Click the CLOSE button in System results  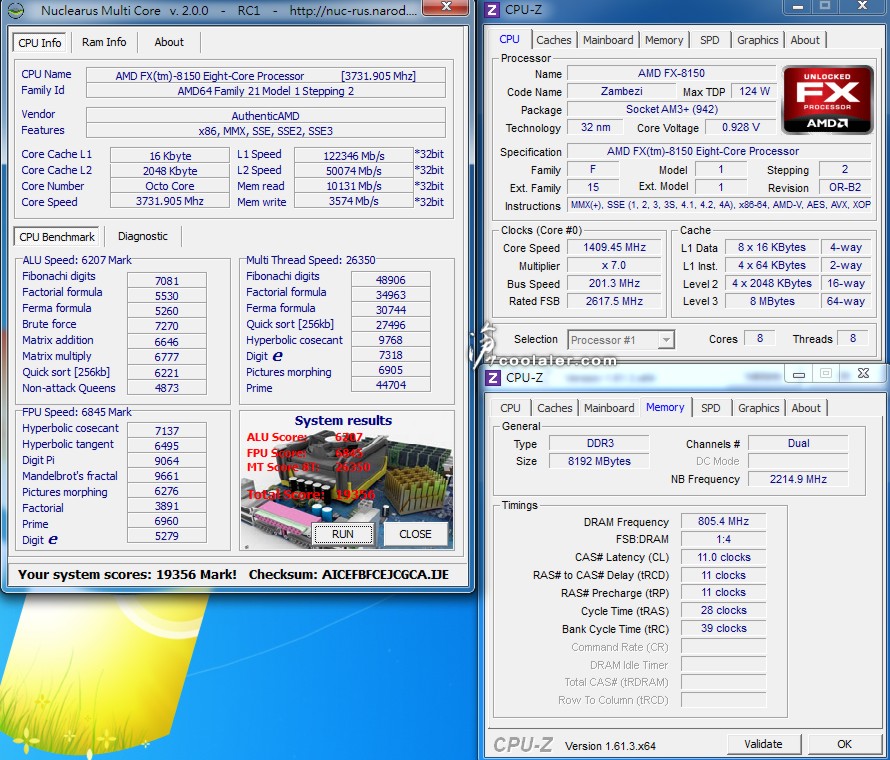click(415, 534)
